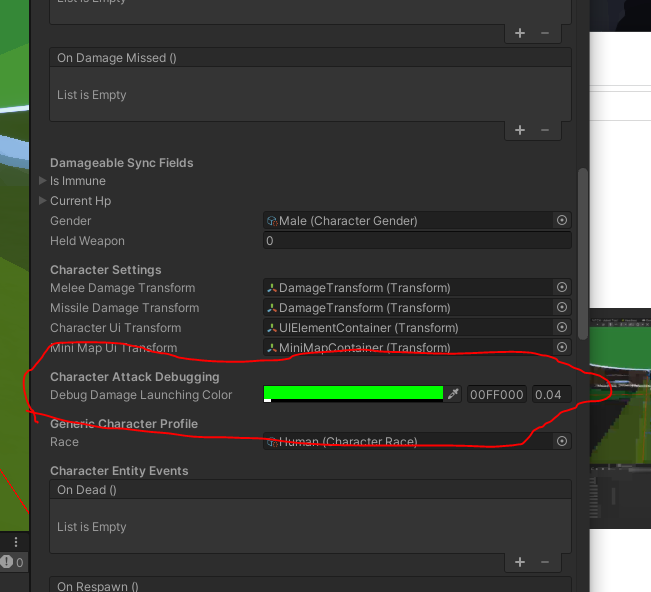Screen dimensions: 651x592
Task: Add listener to On Dead event
Action: (520, 563)
